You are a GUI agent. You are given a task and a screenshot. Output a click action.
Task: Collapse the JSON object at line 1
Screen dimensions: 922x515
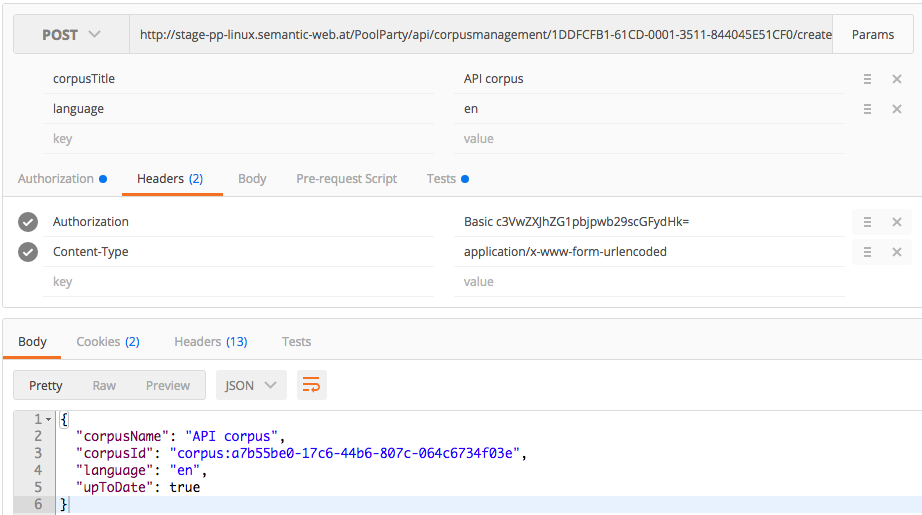[48, 420]
